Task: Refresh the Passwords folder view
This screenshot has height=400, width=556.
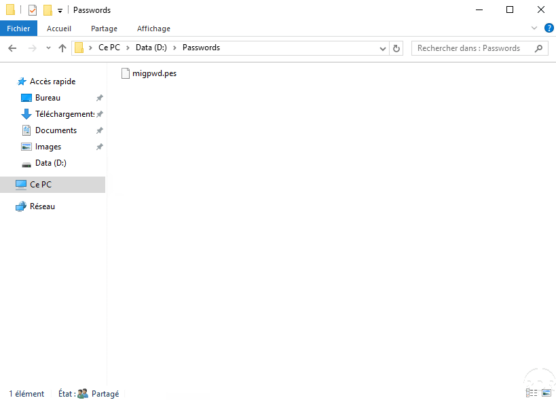Action: (x=396, y=48)
